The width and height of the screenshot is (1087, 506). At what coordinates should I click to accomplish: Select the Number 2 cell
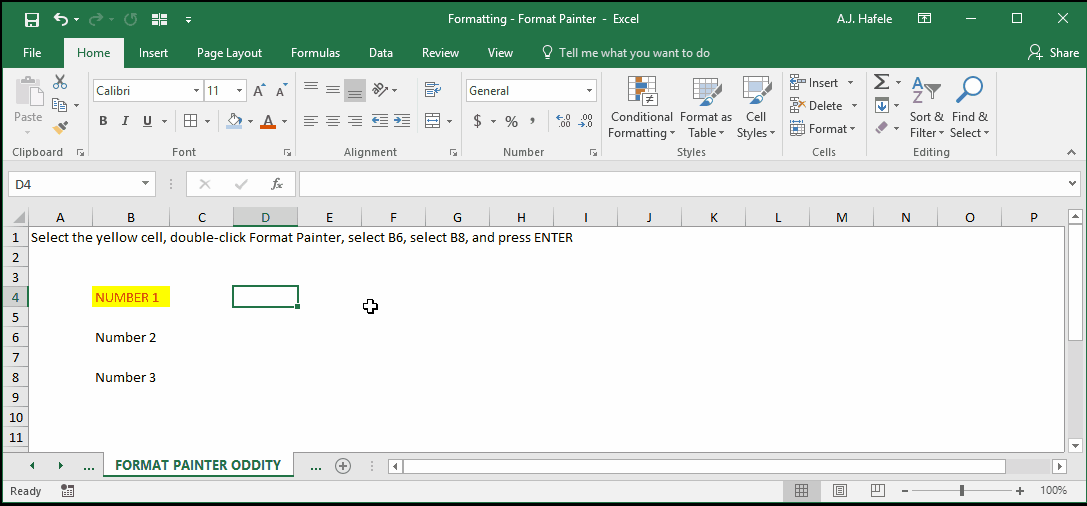coord(131,338)
